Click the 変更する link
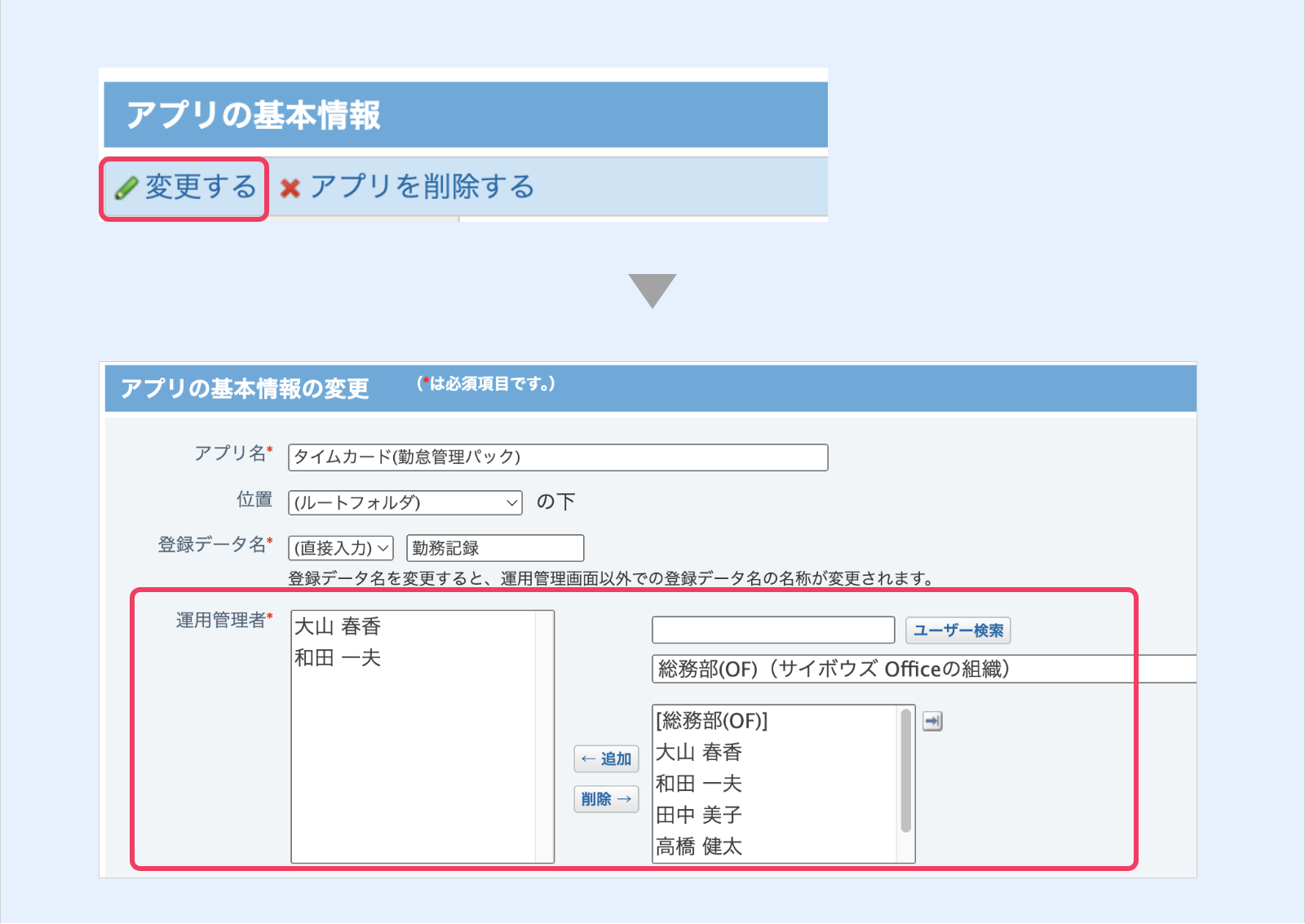 coord(201,187)
